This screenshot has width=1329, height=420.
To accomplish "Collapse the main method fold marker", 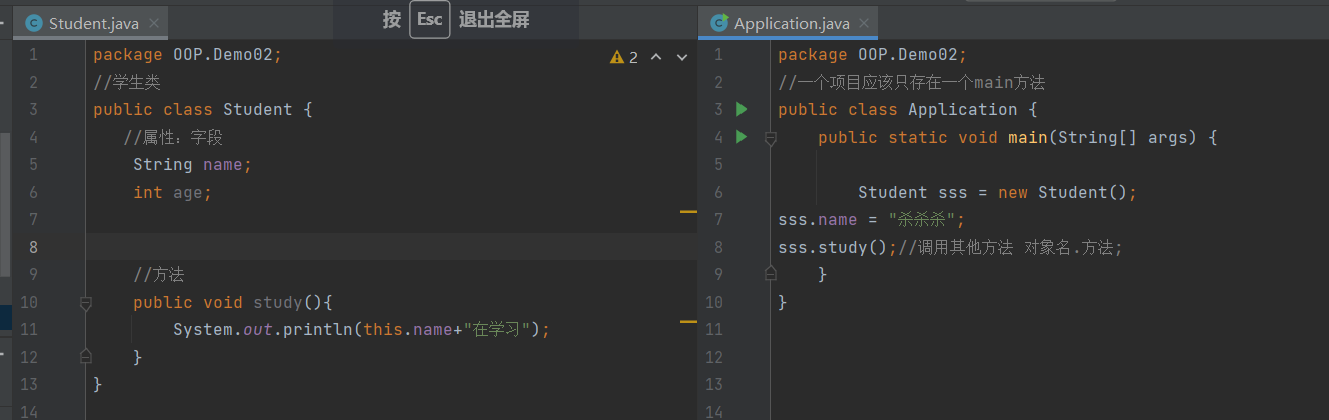I will click(770, 138).
